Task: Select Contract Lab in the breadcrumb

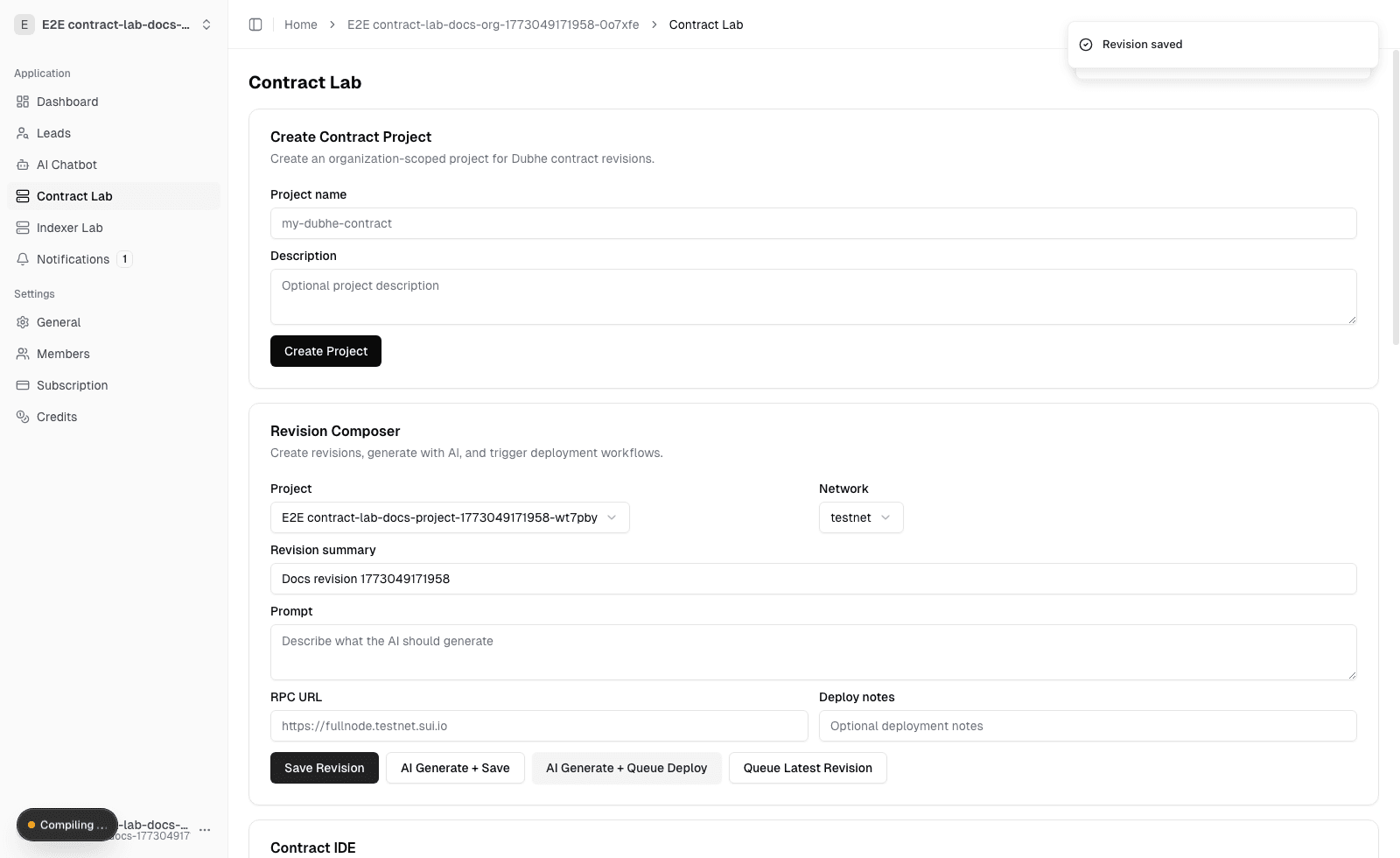Action: tap(705, 25)
